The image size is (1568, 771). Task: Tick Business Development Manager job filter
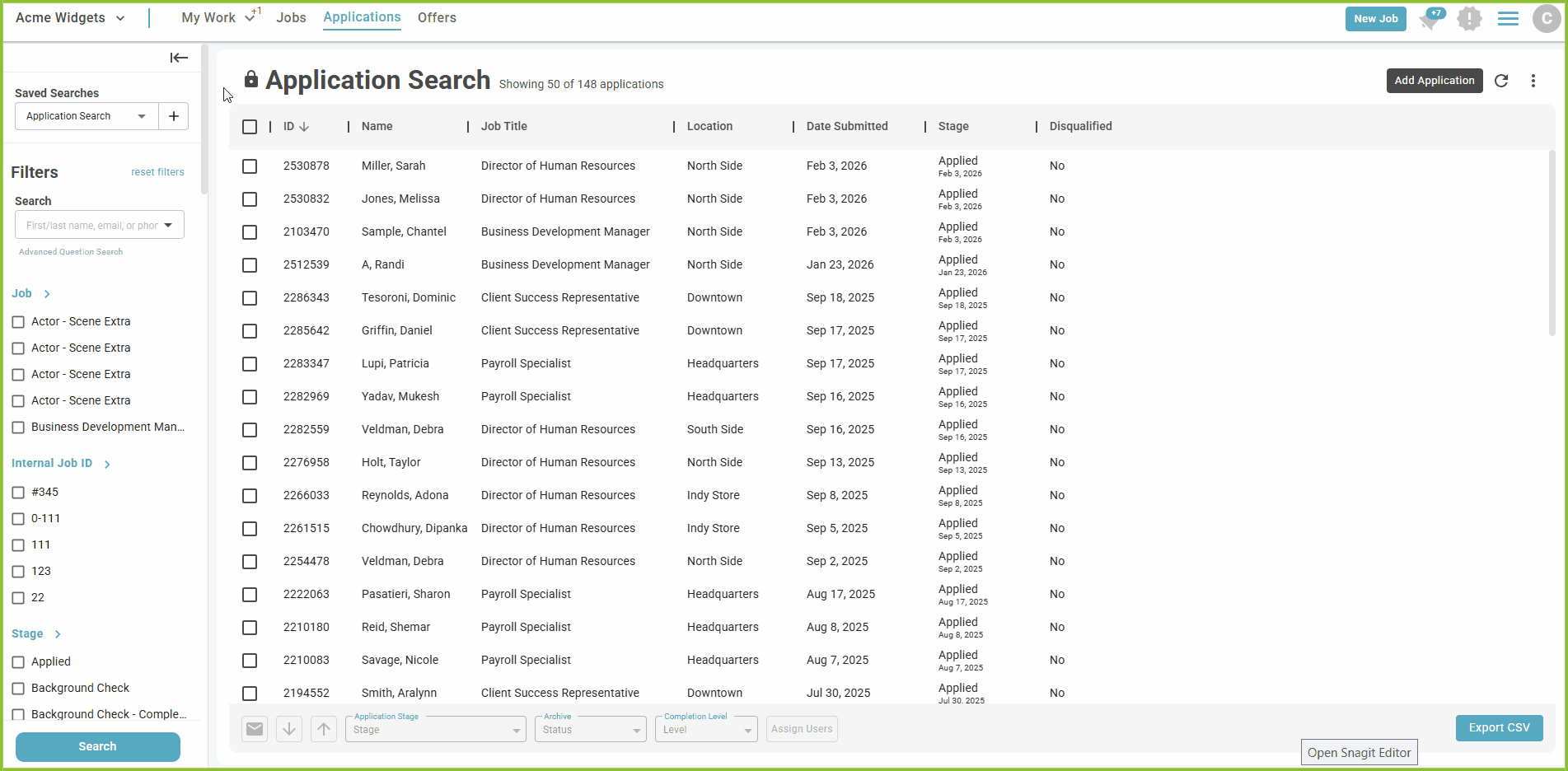point(18,428)
